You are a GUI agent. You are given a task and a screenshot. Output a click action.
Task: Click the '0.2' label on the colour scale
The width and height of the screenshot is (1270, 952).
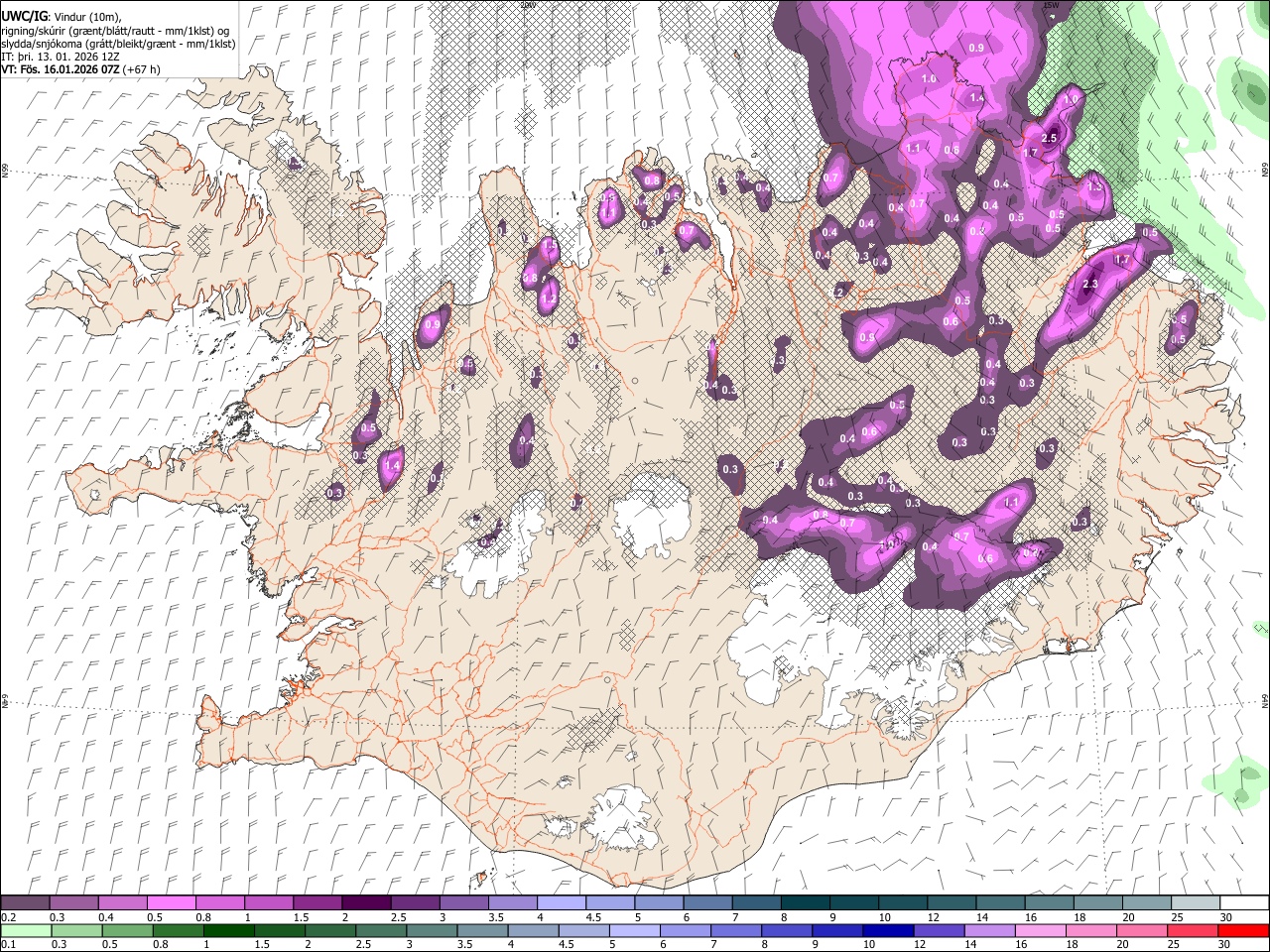[x=8, y=917]
